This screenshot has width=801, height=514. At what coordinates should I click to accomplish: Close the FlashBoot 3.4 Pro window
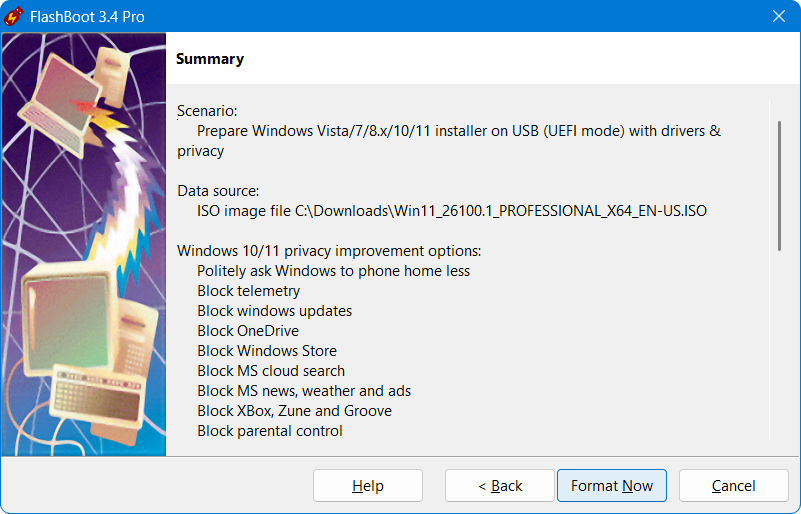[x=778, y=16]
